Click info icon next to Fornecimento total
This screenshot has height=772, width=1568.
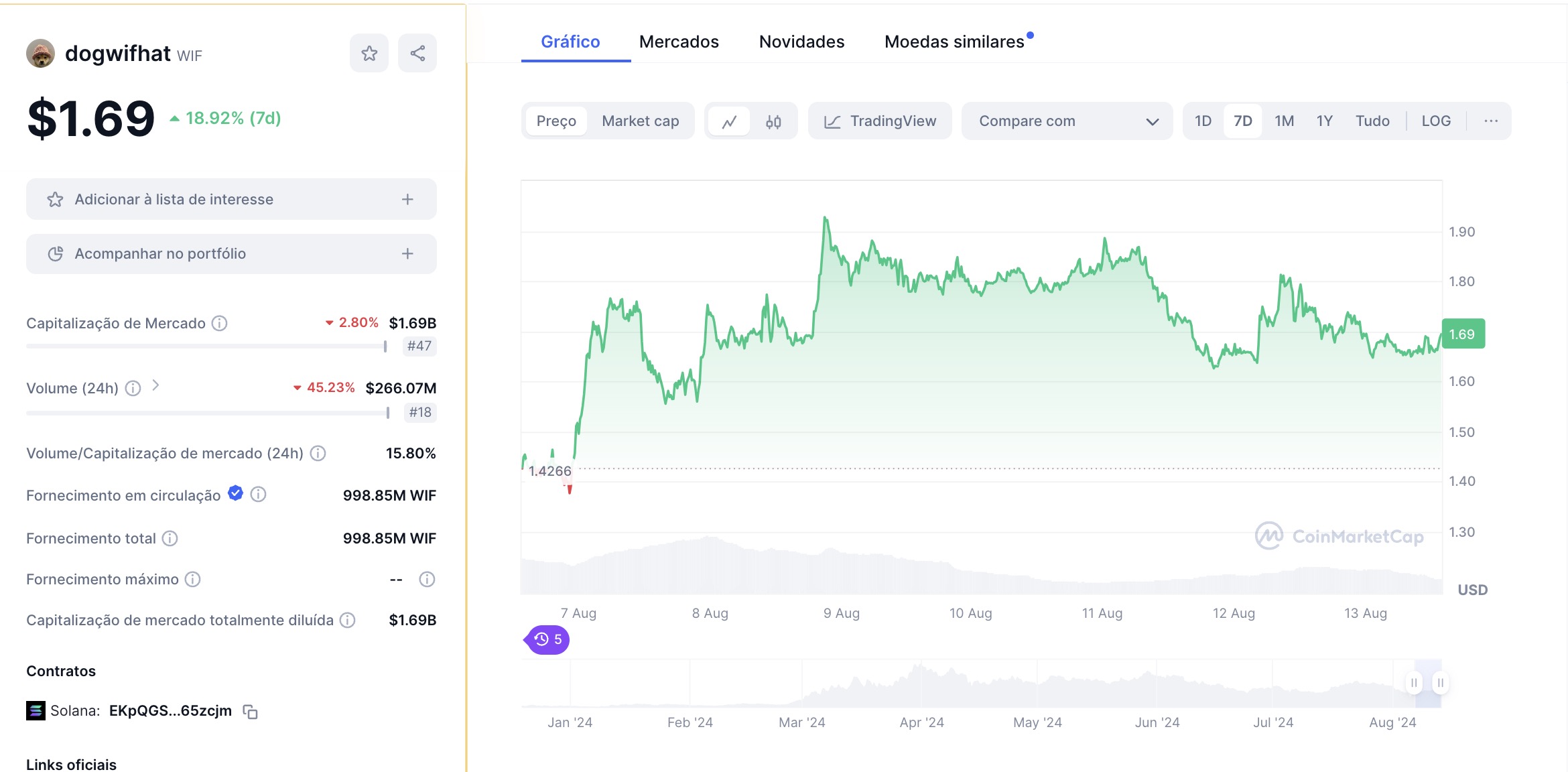(170, 538)
